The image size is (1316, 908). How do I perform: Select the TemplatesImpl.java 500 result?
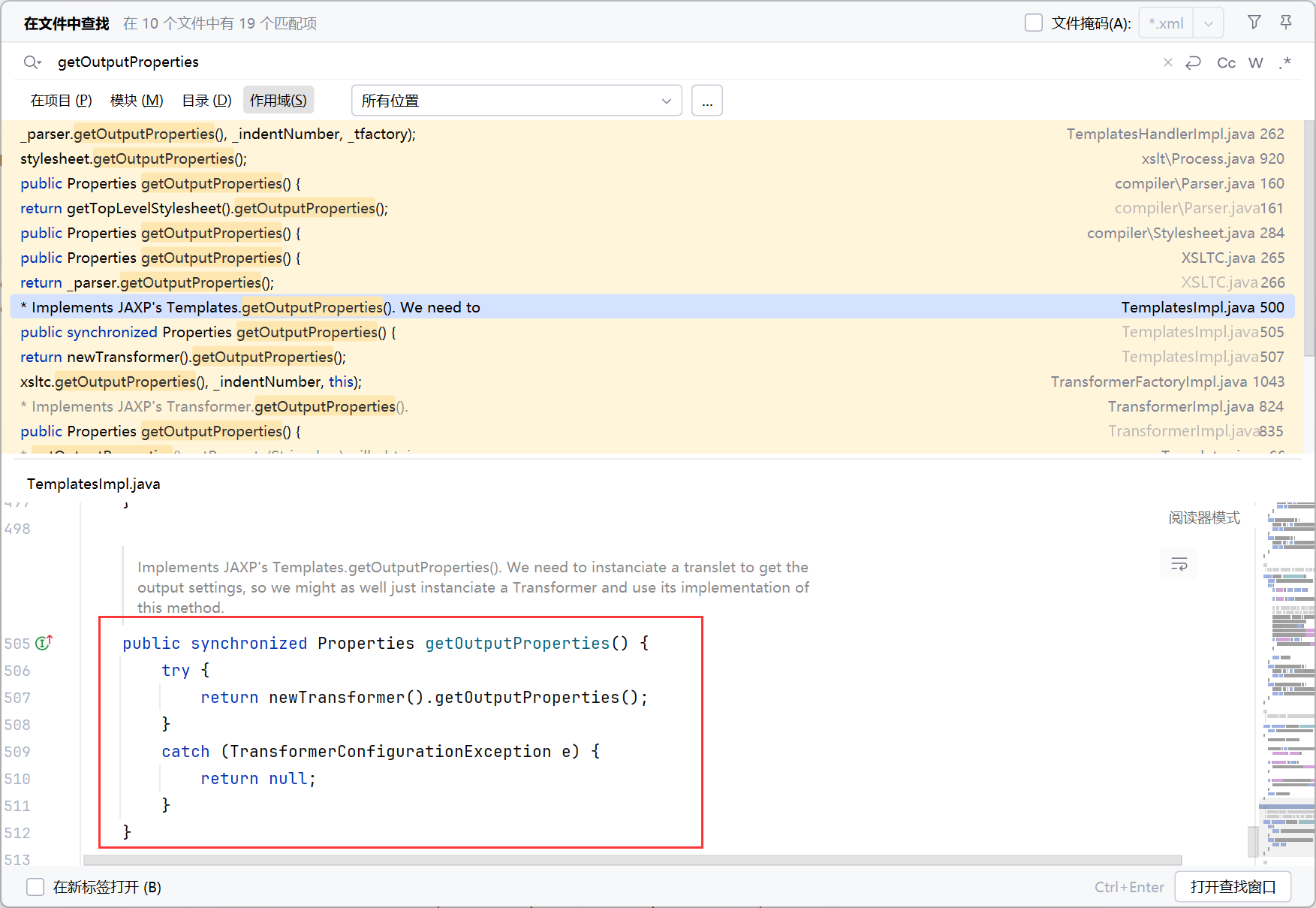coord(652,308)
